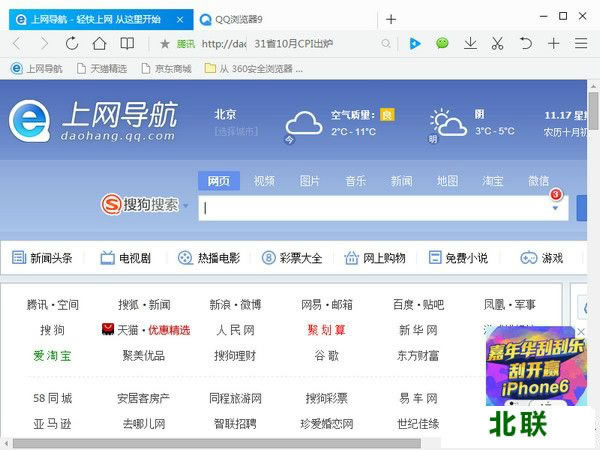Open the 腾讯·空间 link
The height and width of the screenshot is (450, 600).
(53, 305)
